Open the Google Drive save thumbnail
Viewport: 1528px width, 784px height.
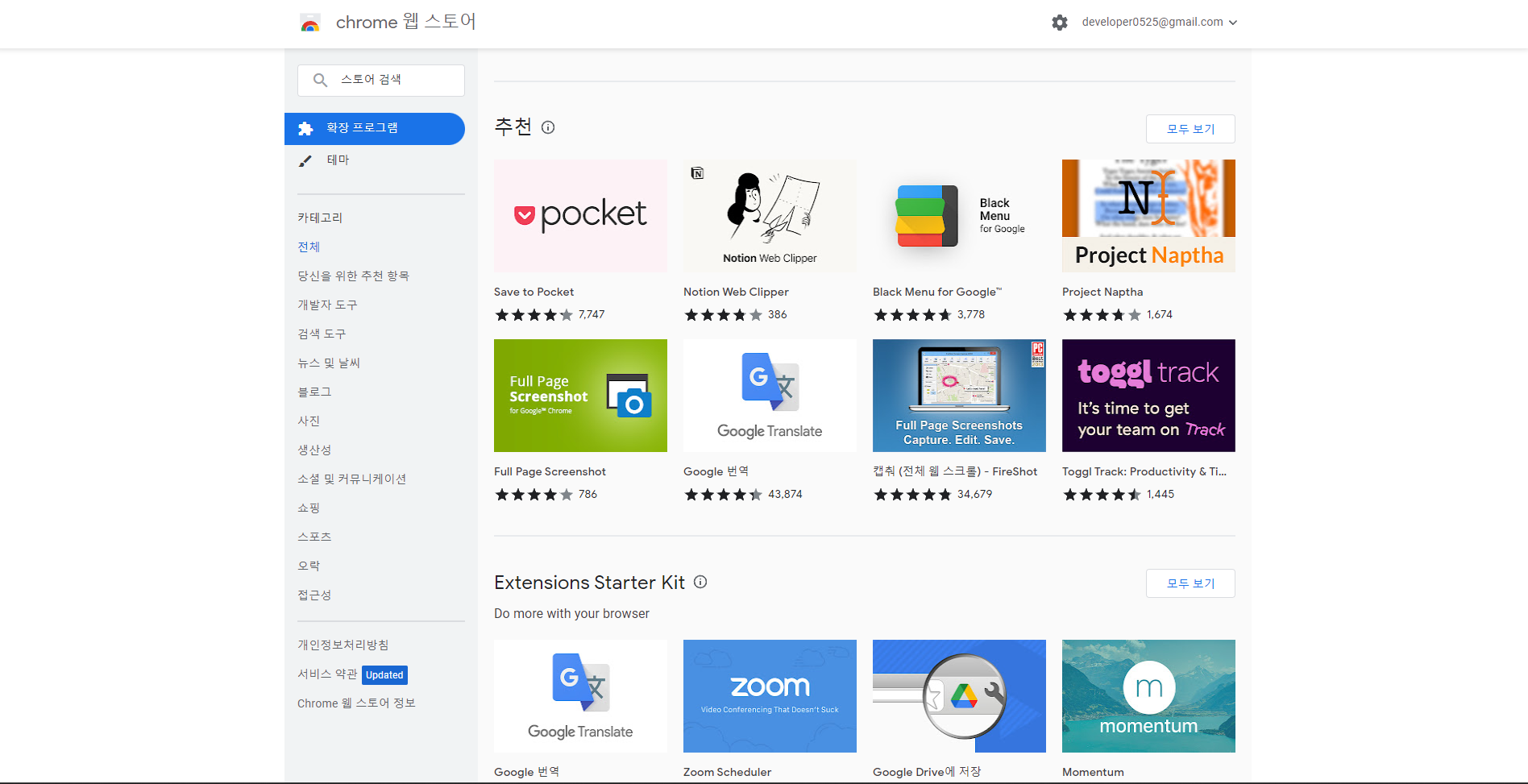tap(959, 696)
